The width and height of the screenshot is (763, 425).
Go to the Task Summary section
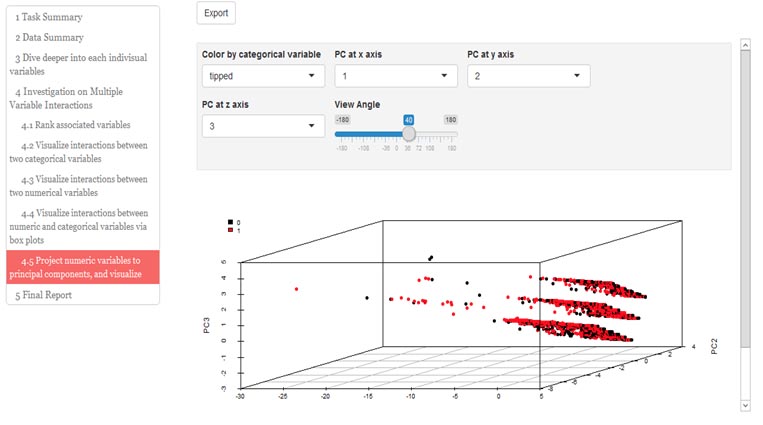click(49, 17)
